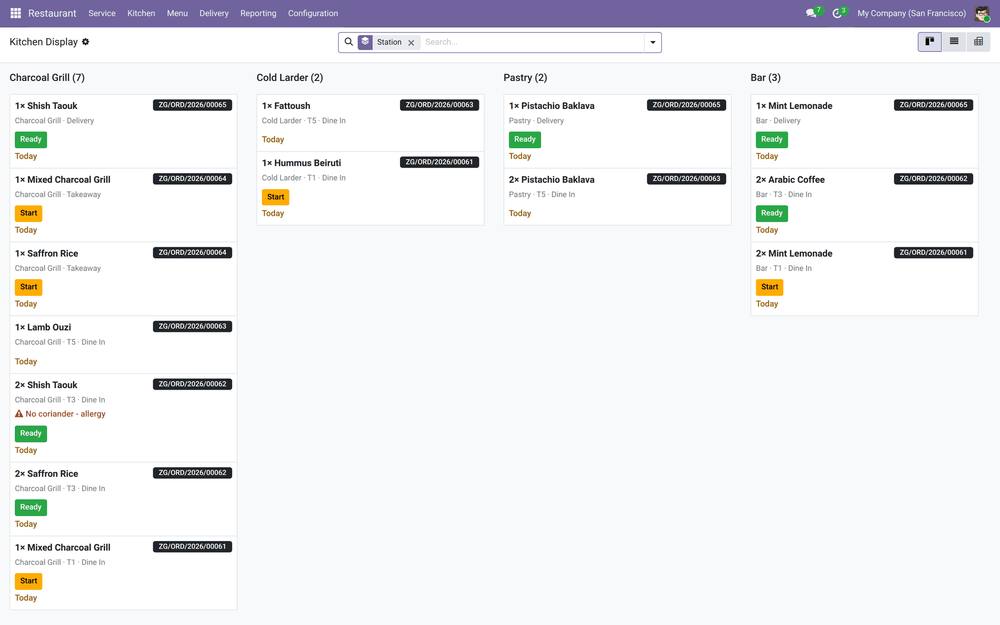Click Ready on 1× Pistachio Baklava card

tap(525, 139)
